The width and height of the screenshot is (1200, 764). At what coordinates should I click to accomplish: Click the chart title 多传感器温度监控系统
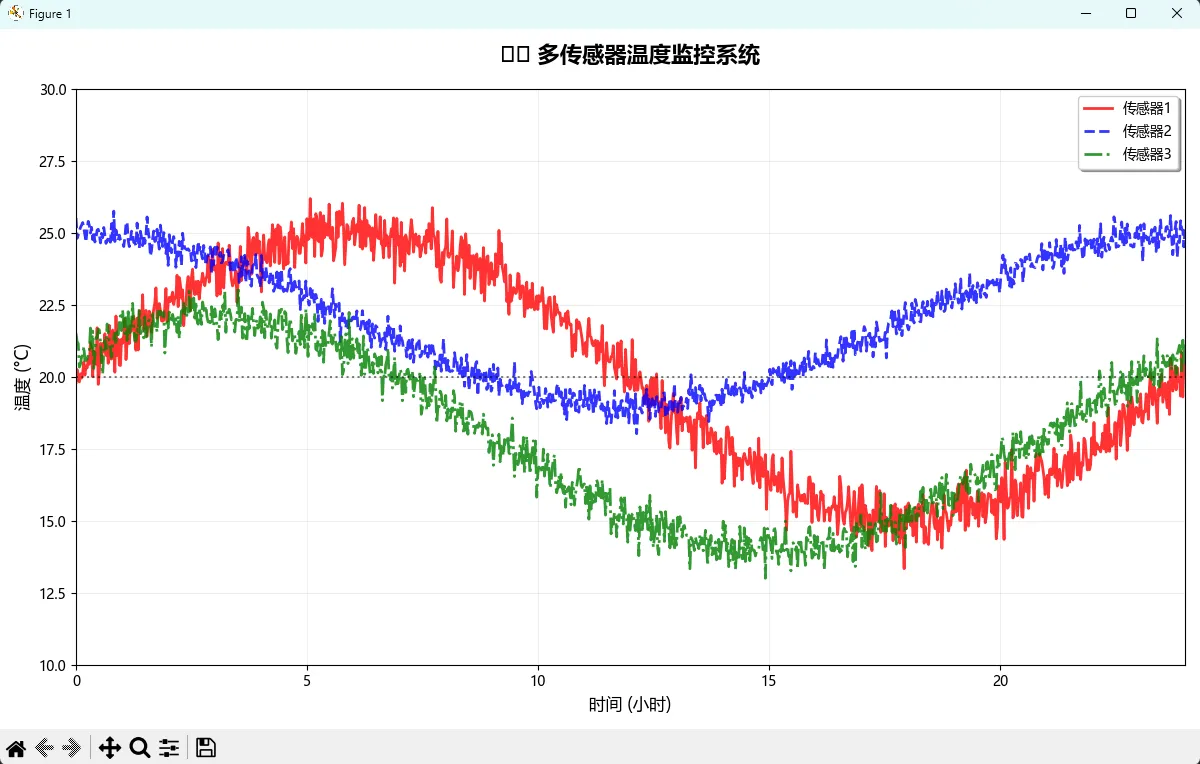click(648, 55)
